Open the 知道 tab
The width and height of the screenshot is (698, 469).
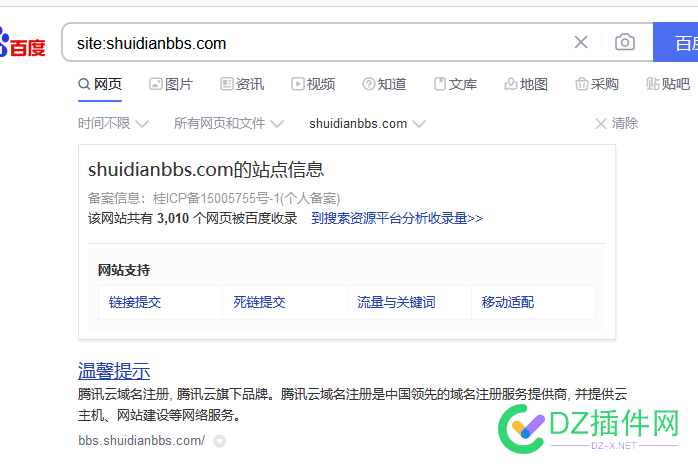(x=384, y=84)
